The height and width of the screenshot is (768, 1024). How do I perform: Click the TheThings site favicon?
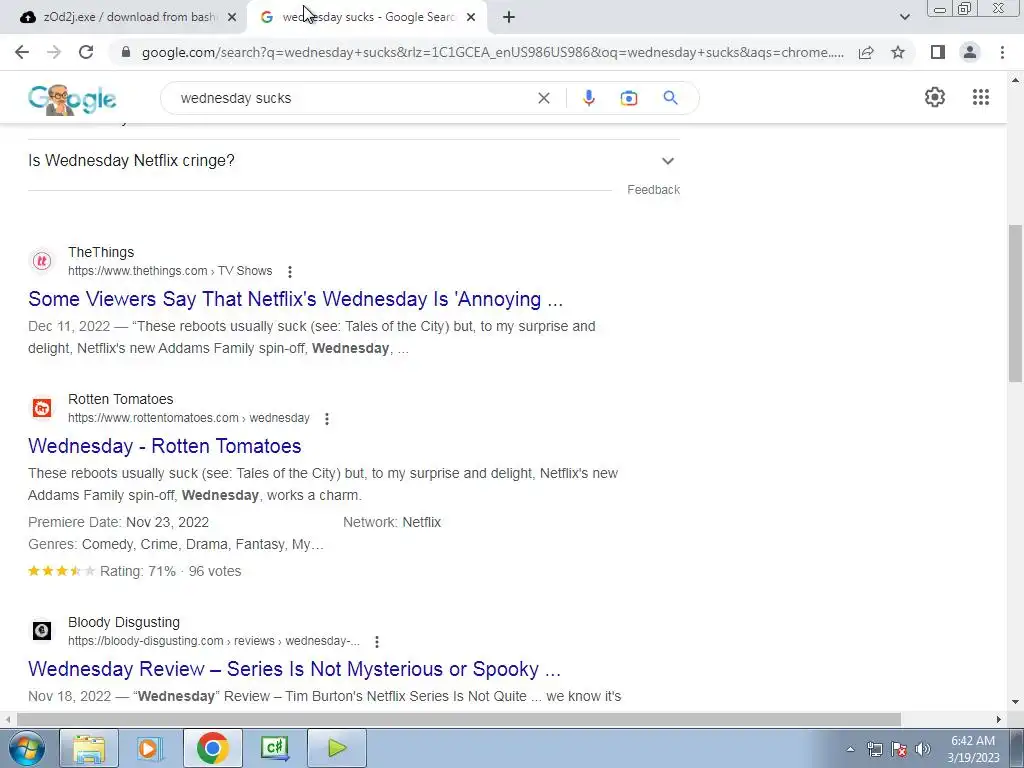[x=42, y=261]
